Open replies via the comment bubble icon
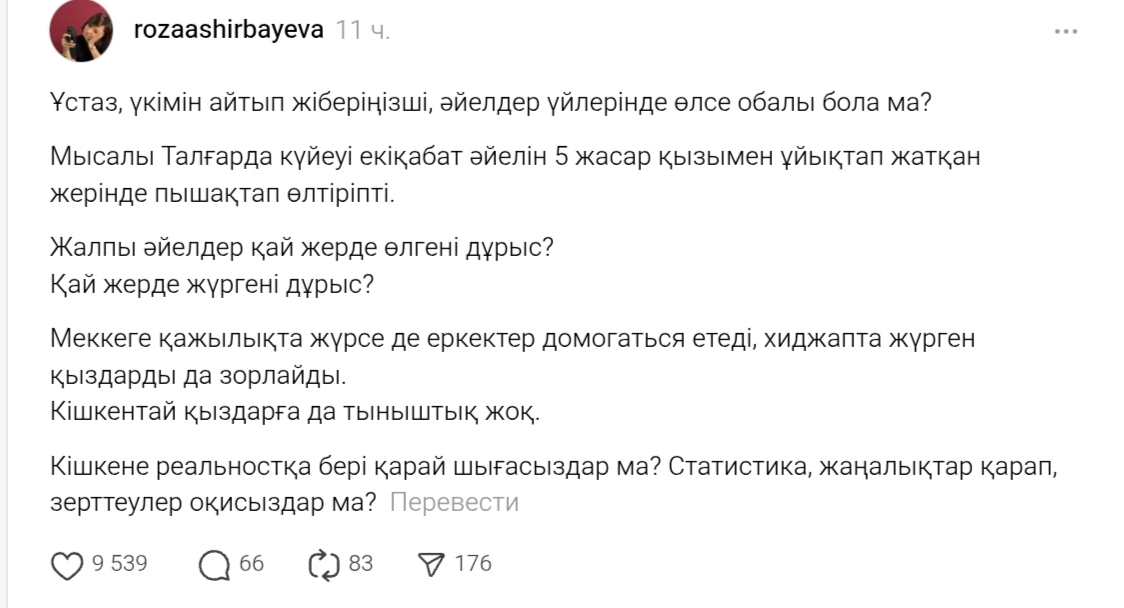Image resolution: width=1124 pixels, height=608 pixels. point(214,565)
